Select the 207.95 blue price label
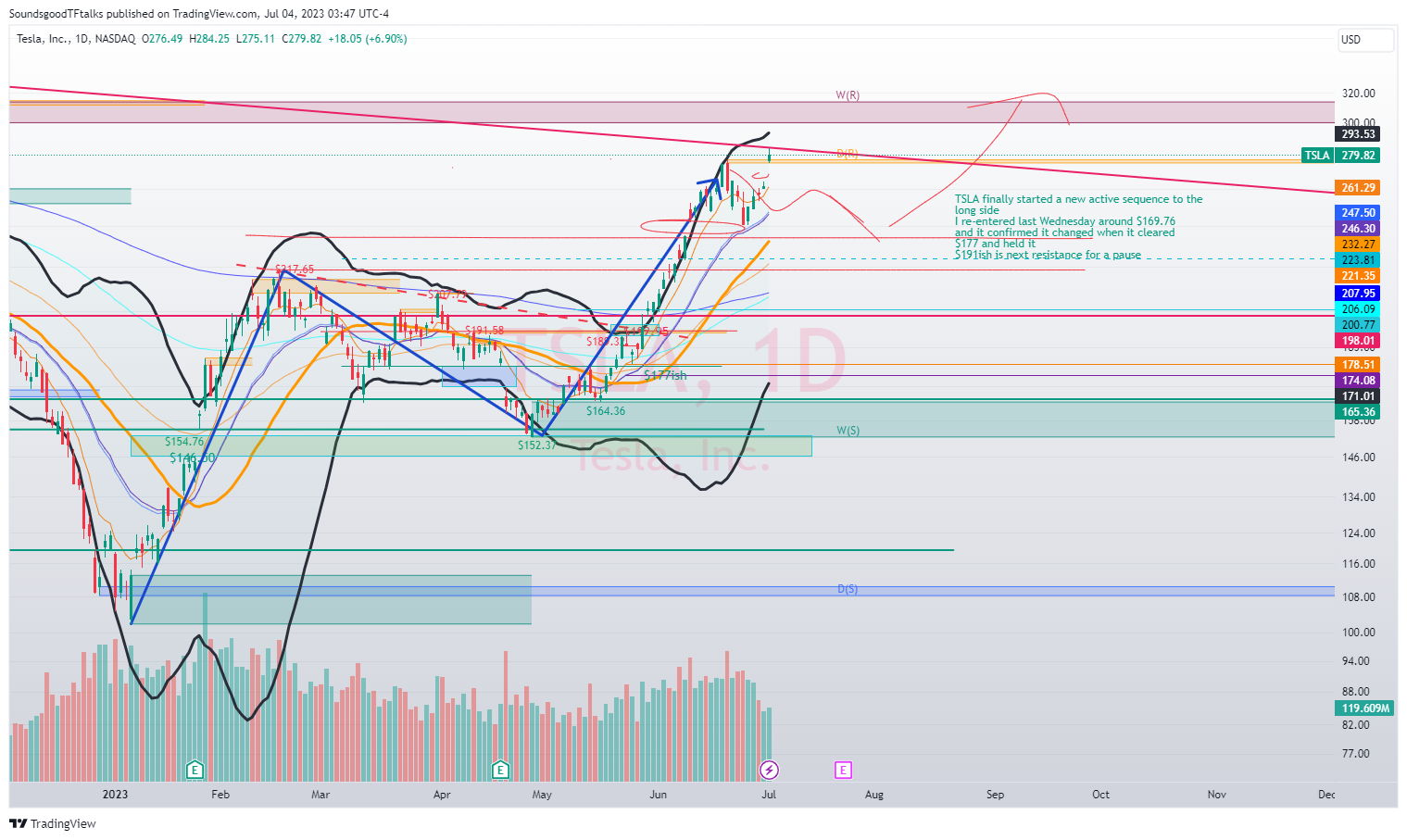 [1358, 294]
